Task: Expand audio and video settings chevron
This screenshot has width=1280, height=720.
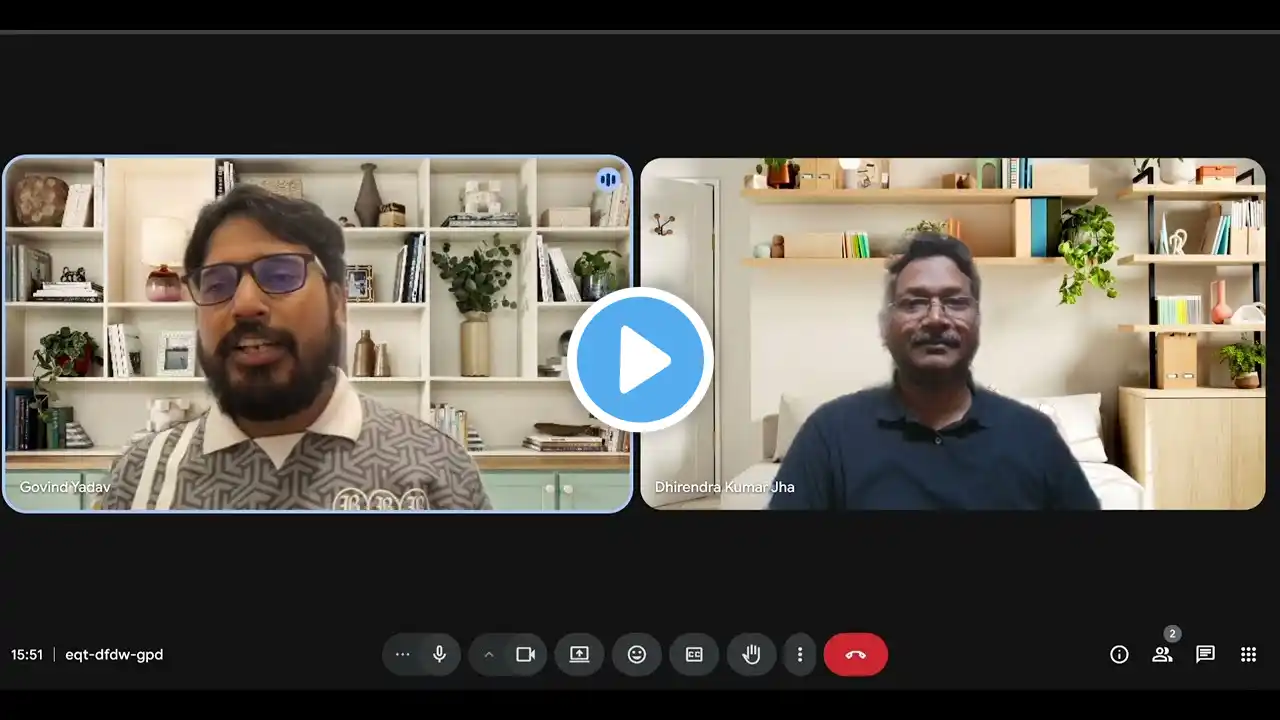Action: [489, 654]
